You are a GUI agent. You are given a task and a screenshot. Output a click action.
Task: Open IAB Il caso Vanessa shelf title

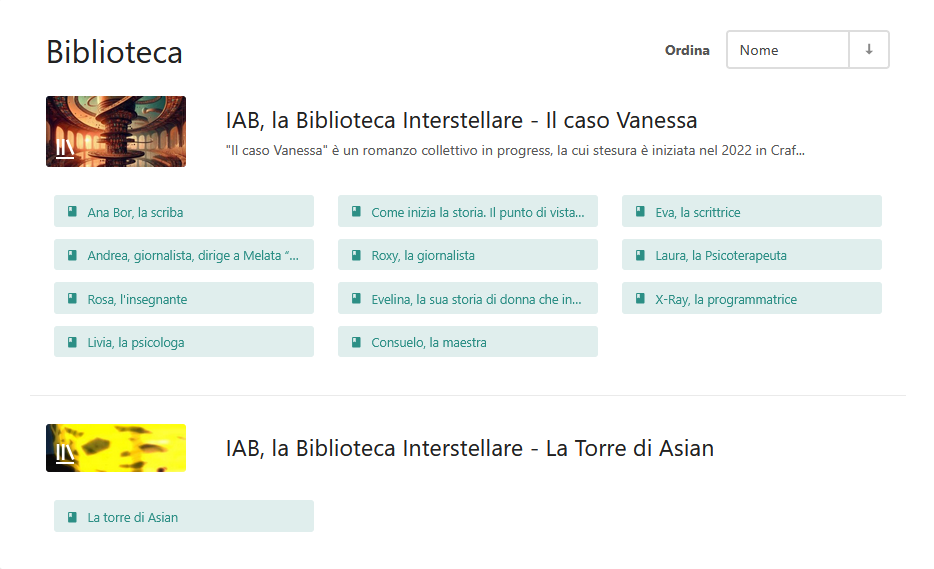tap(461, 120)
